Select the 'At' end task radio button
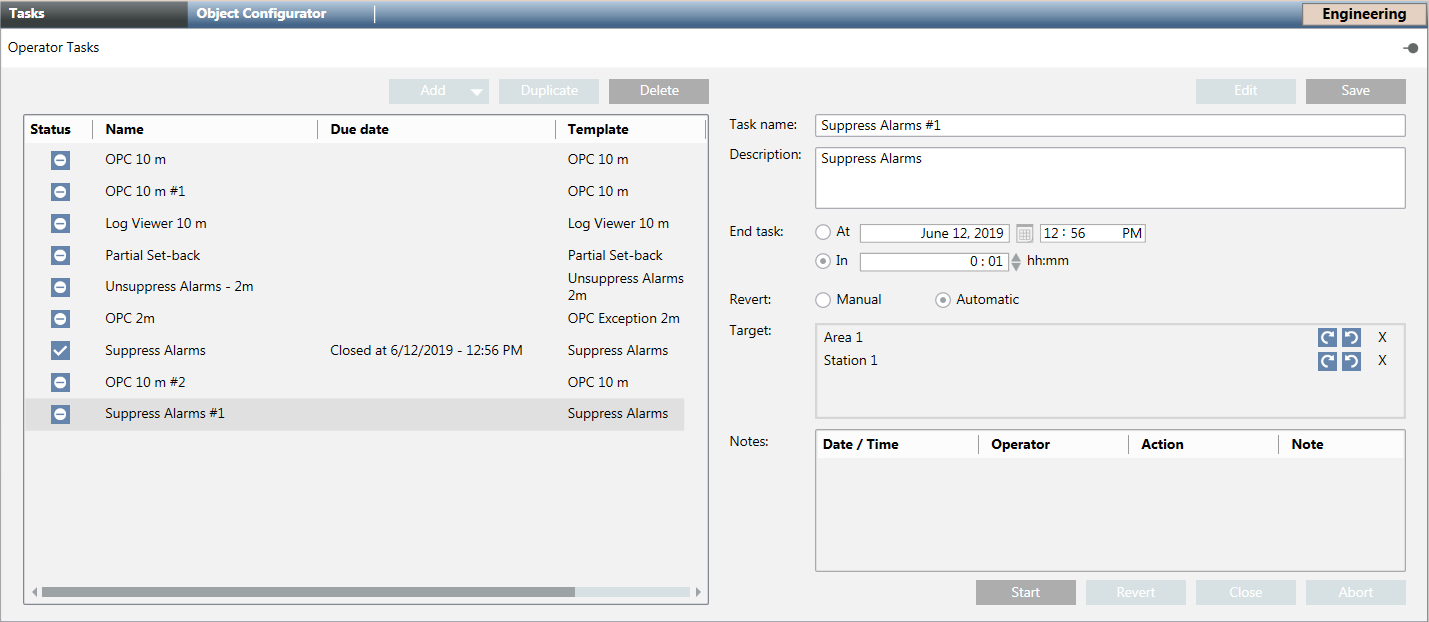Viewport: 1429px width, 622px height. pyautogui.click(x=823, y=232)
